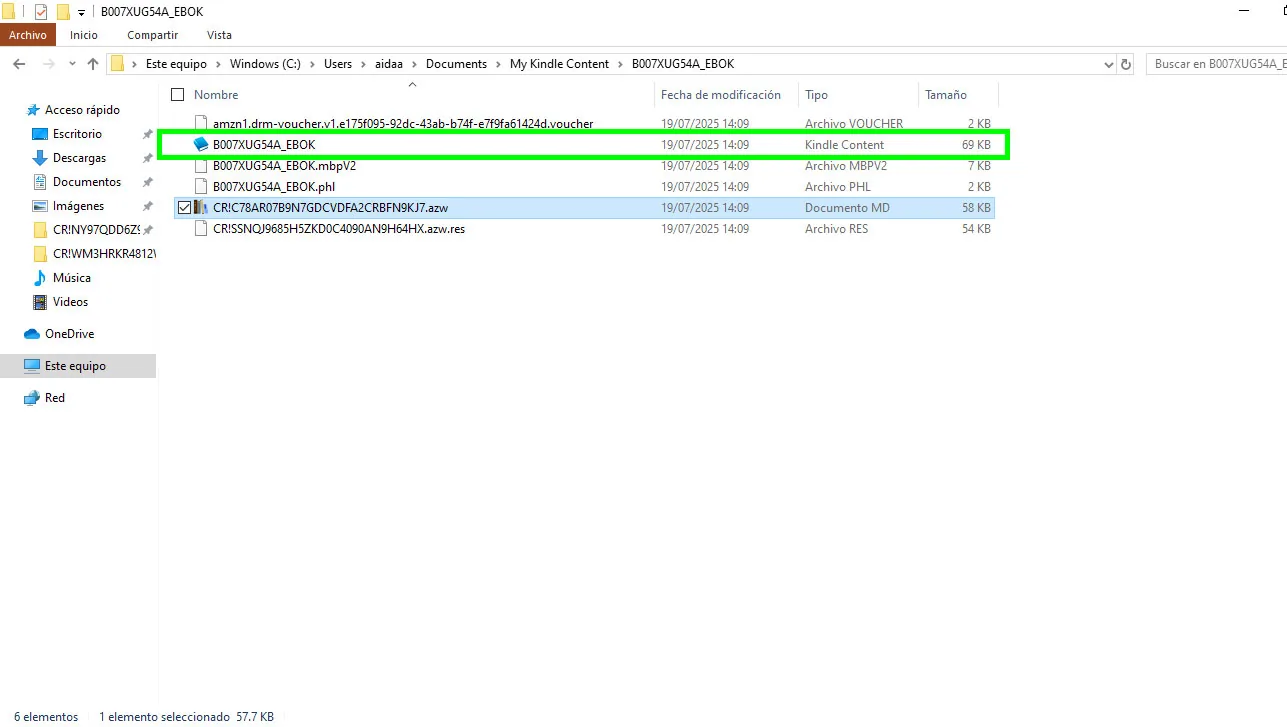The height and width of the screenshot is (727, 1287).
Task: Expand the chevron after Windows (C:) breadcrumb
Action: click(x=312, y=64)
